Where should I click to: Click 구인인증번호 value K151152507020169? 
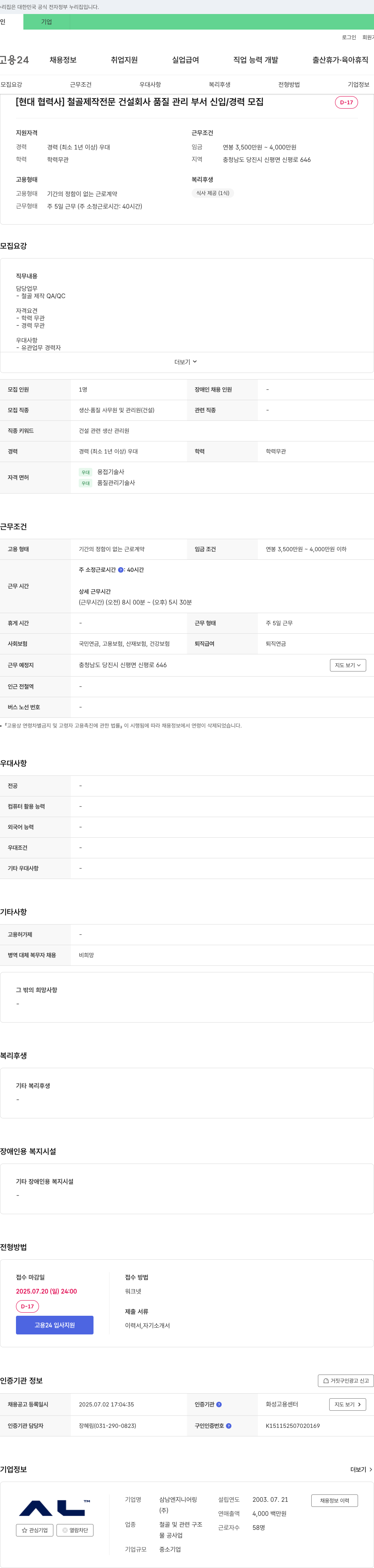[292, 1426]
